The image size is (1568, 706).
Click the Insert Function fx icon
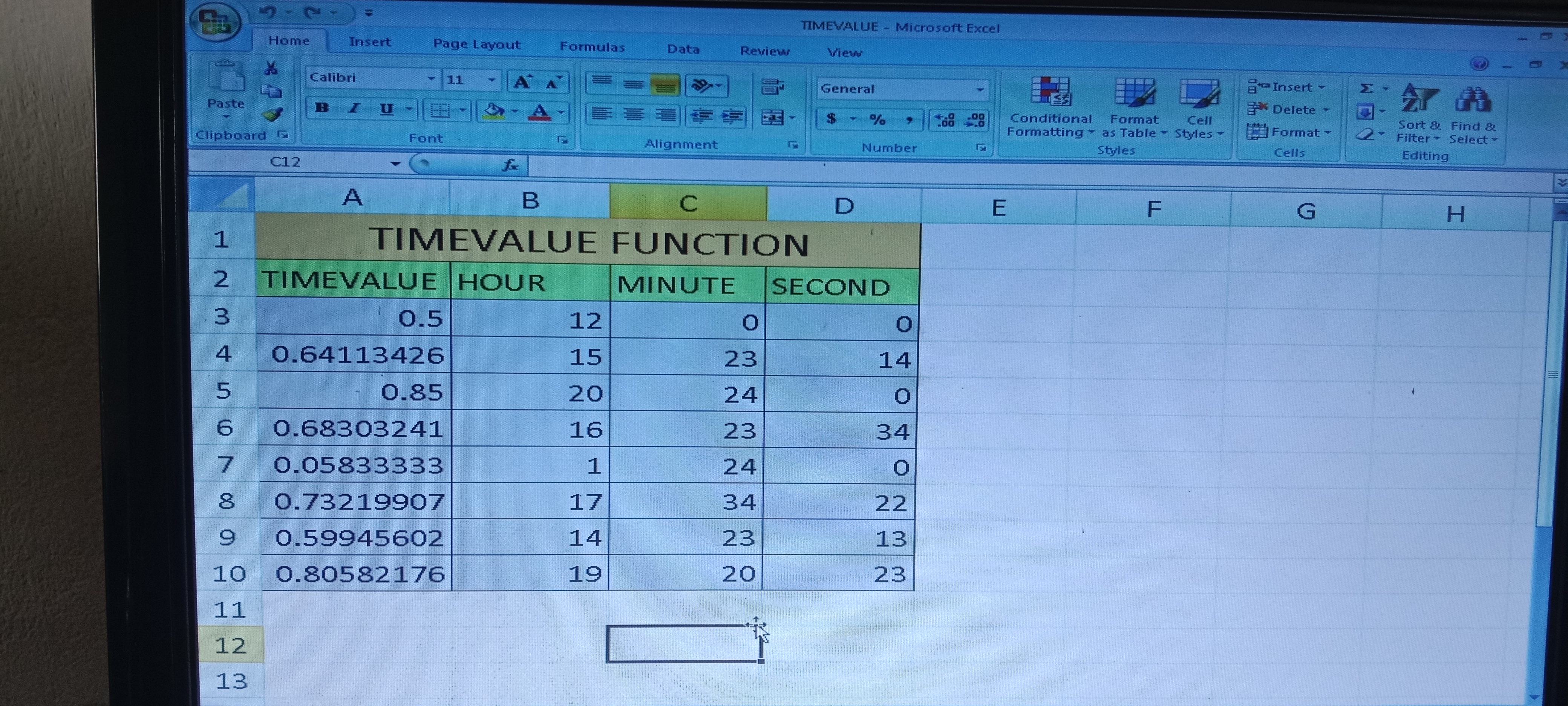pos(510,164)
